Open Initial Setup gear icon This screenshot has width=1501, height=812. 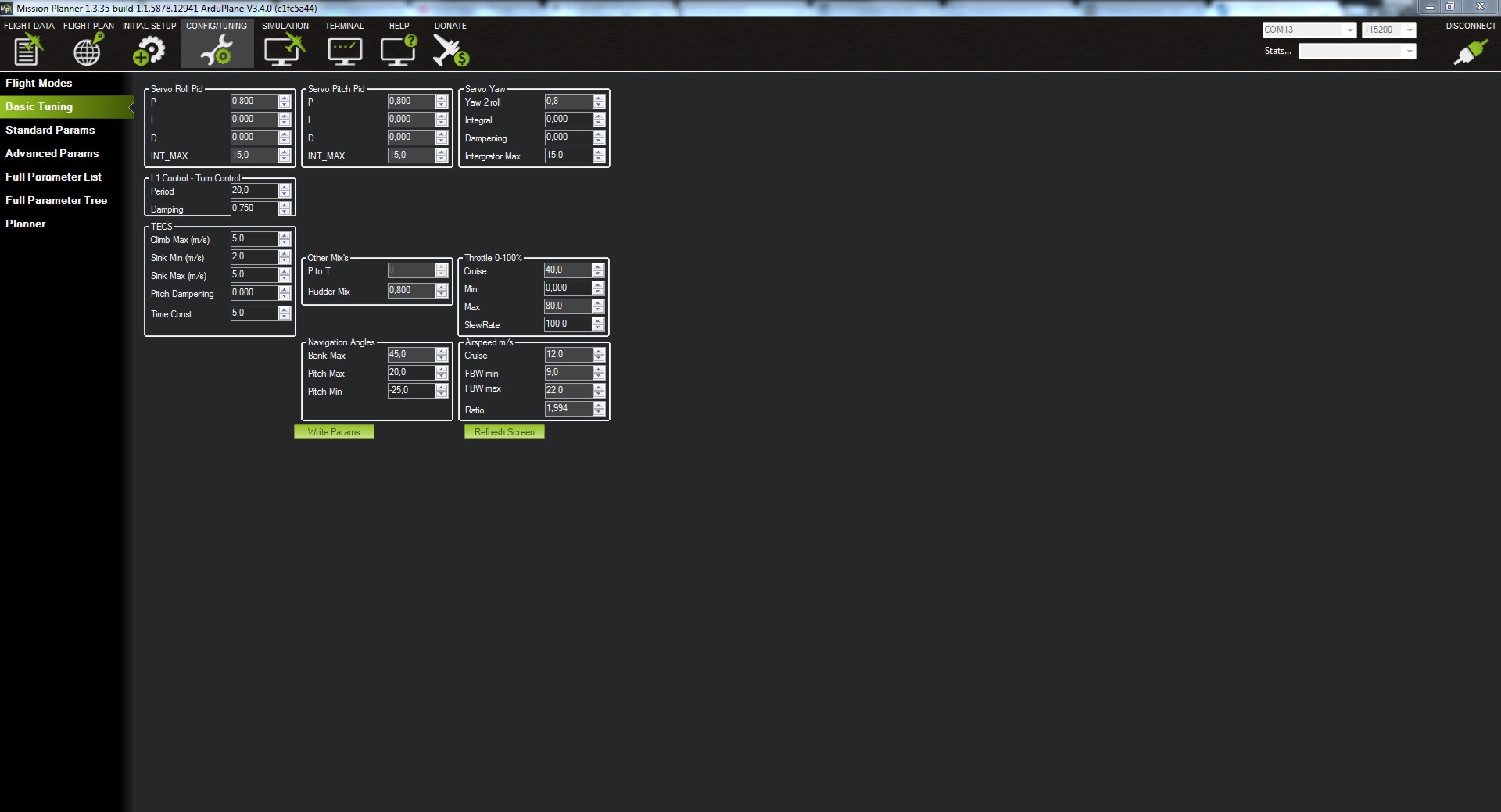tap(149, 50)
